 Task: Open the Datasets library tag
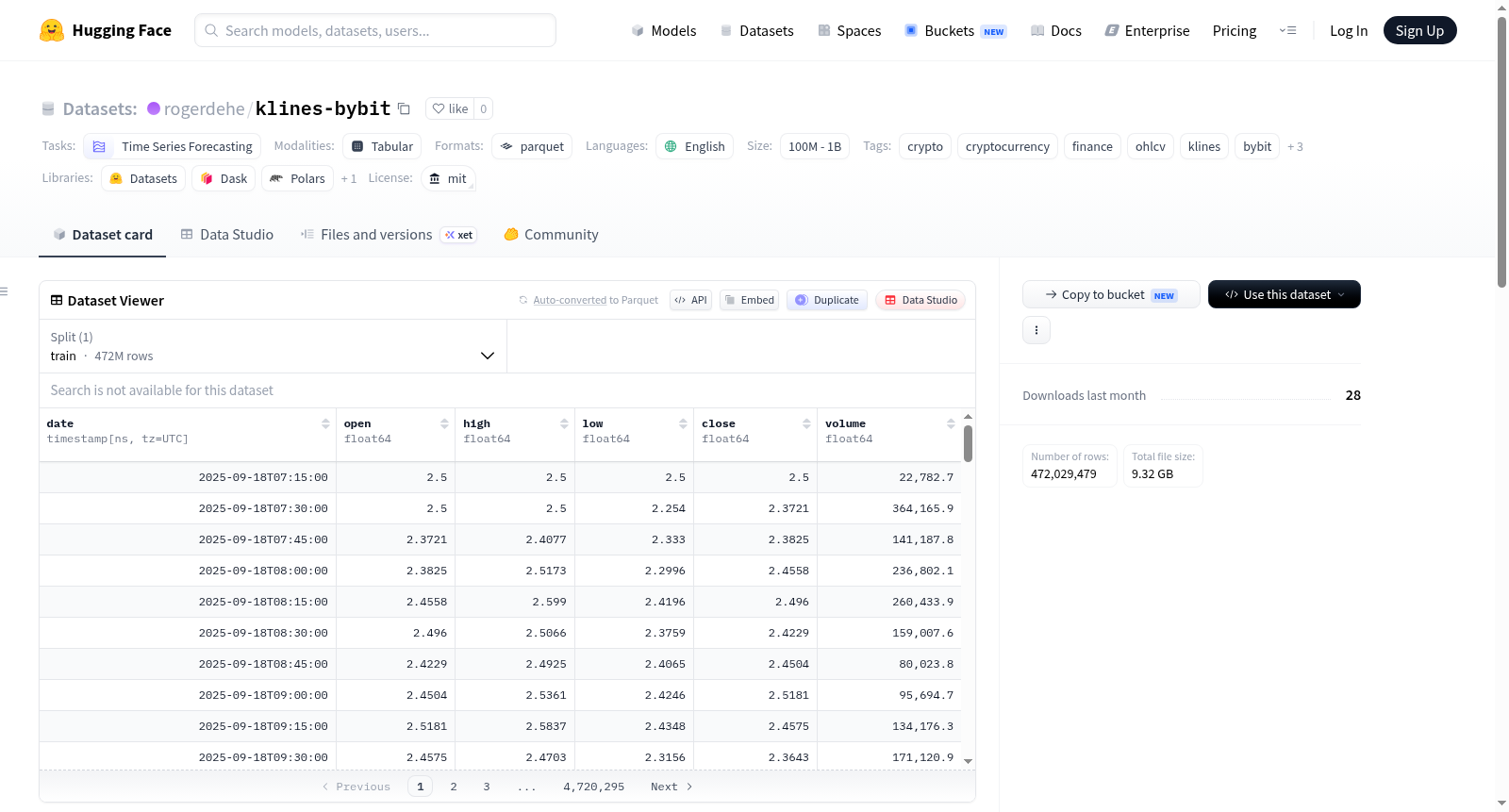143,178
